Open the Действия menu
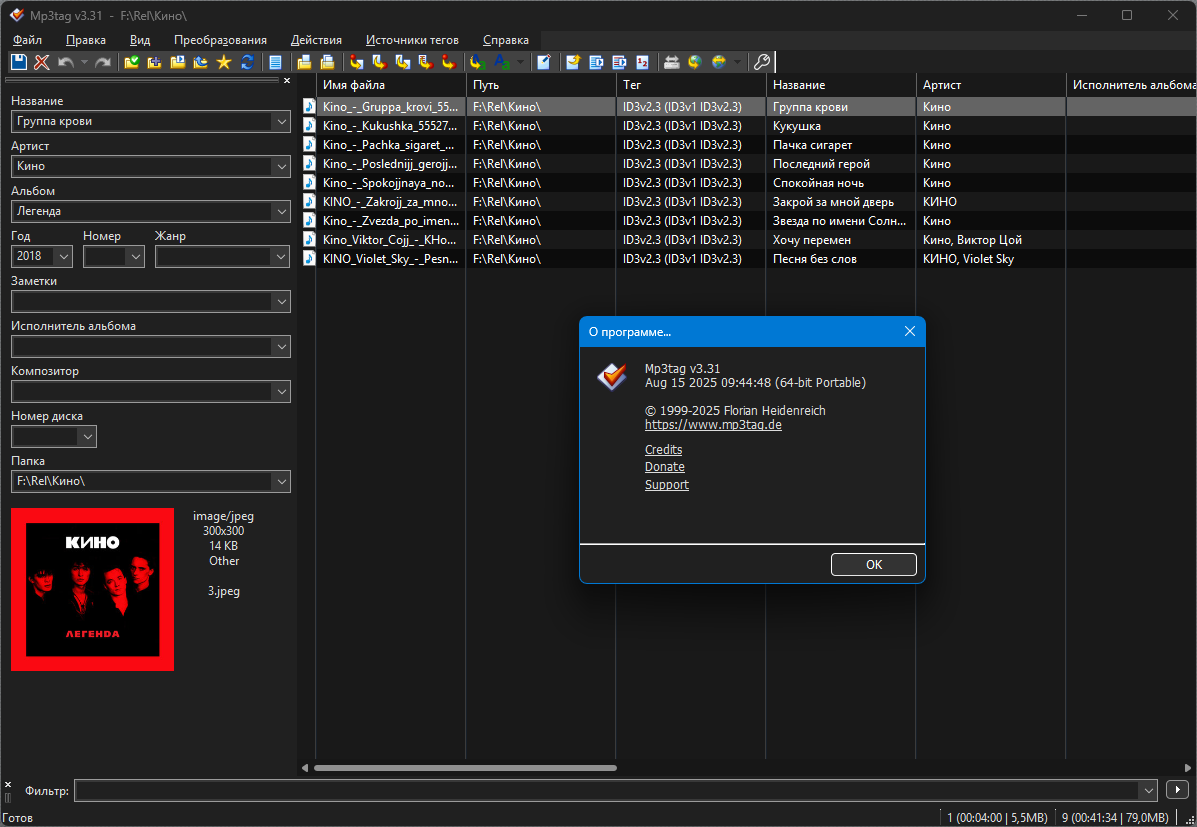The image size is (1197, 827). tap(316, 40)
